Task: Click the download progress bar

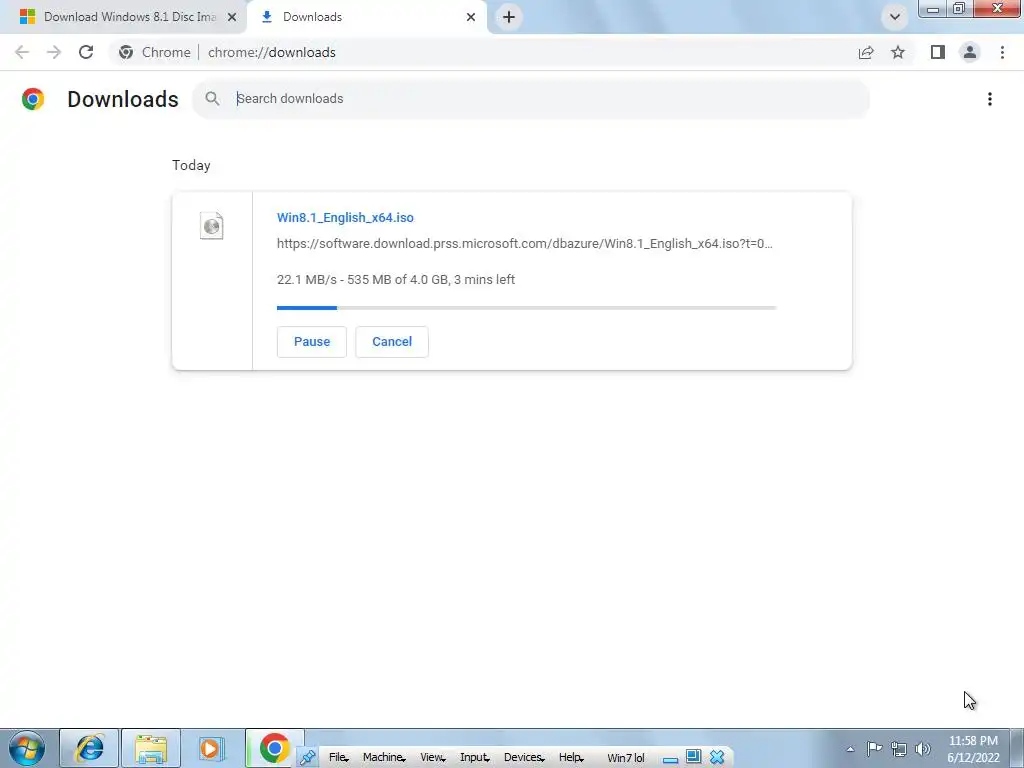Action: pos(526,308)
